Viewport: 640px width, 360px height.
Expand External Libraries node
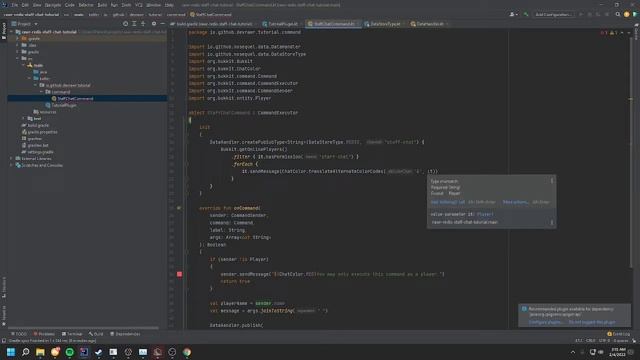pos(12,158)
